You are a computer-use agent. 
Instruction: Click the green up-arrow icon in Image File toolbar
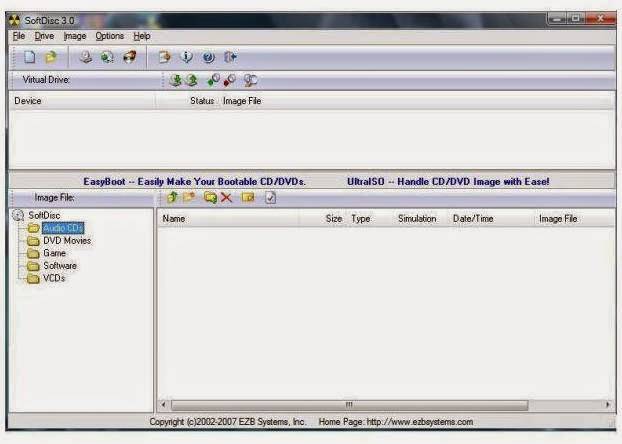tap(172, 198)
